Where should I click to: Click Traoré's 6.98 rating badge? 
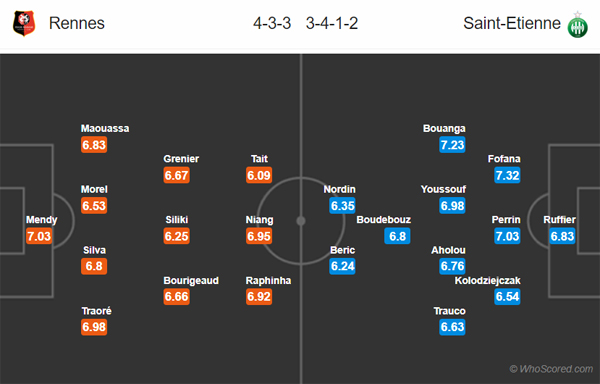point(94,327)
